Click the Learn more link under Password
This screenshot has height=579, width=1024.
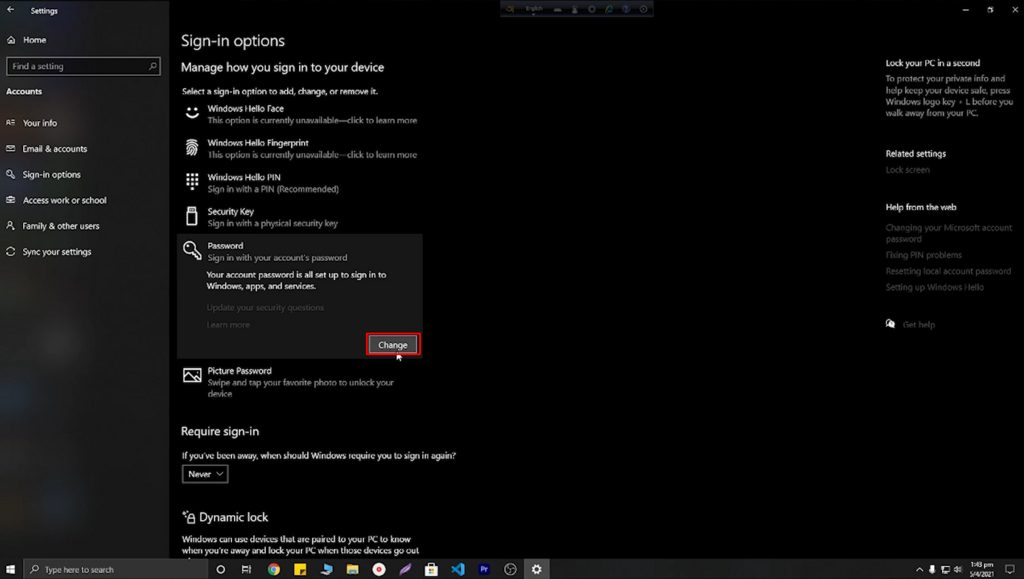pyautogui.click(x=228, y=324)
